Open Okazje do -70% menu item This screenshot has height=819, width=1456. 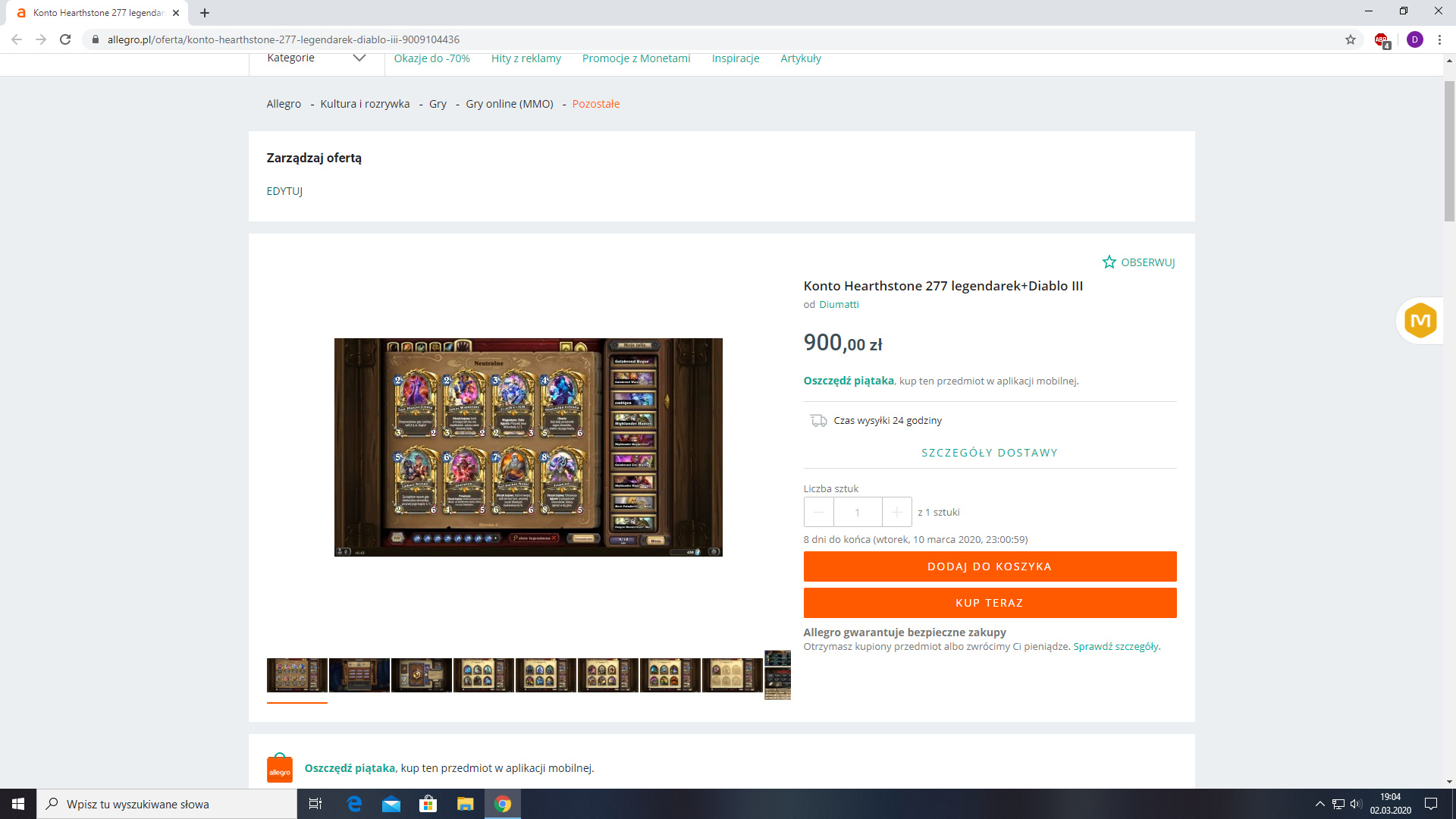point(431,58)
